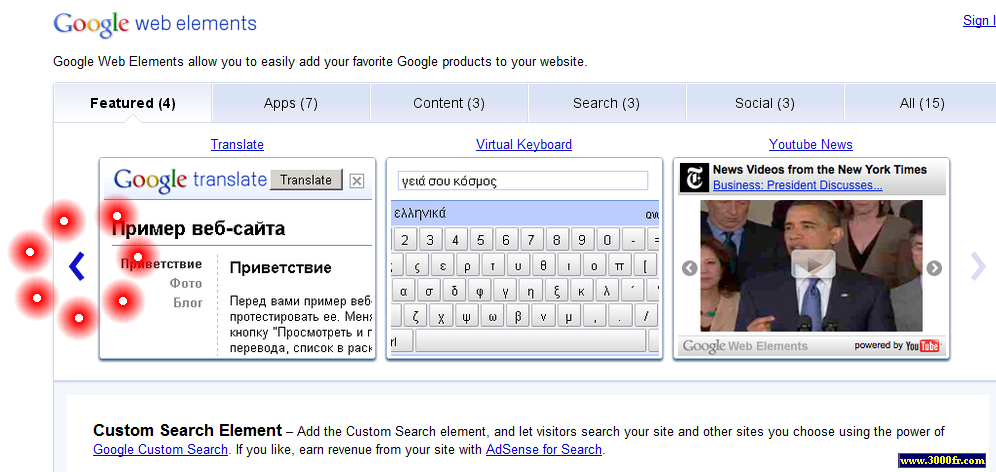The width and height of the screenshot is (996, 472).
Task: Tap the 5 key on virtual keyboard
Action: pyautogui.click(x=481, y=241)
